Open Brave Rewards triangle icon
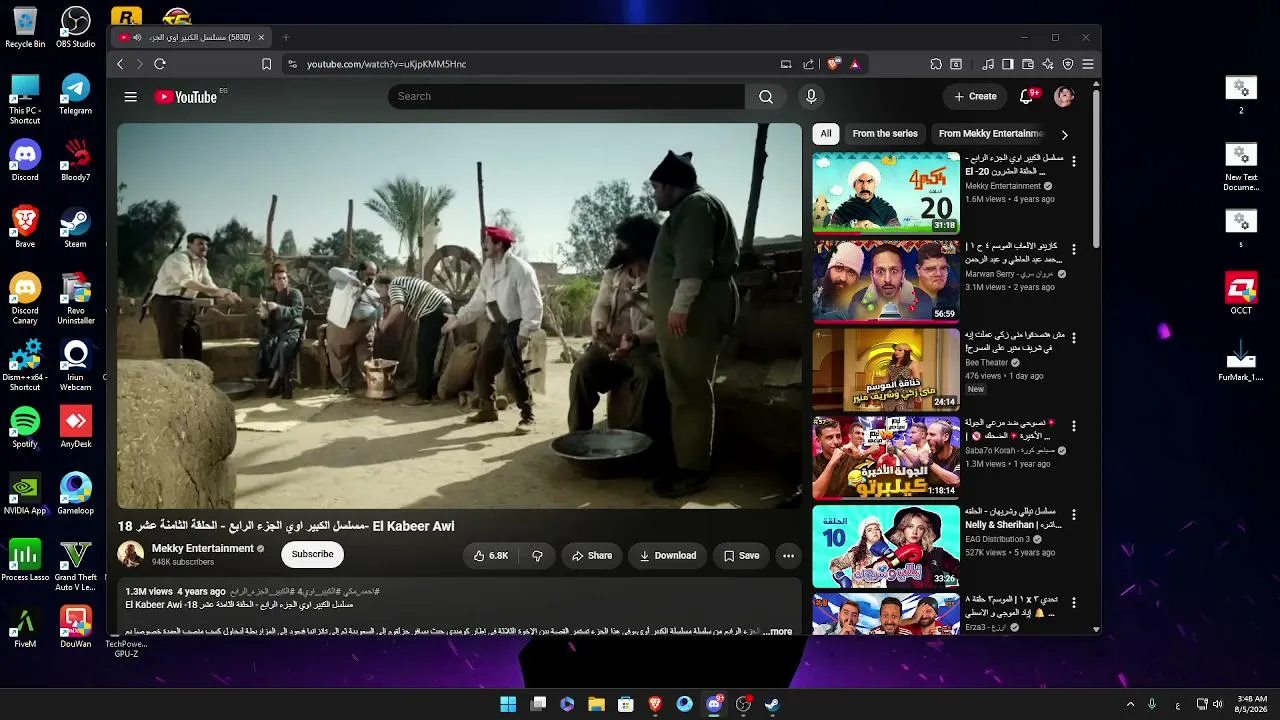Screen dimensions: 1280x720 coord(855,64)
